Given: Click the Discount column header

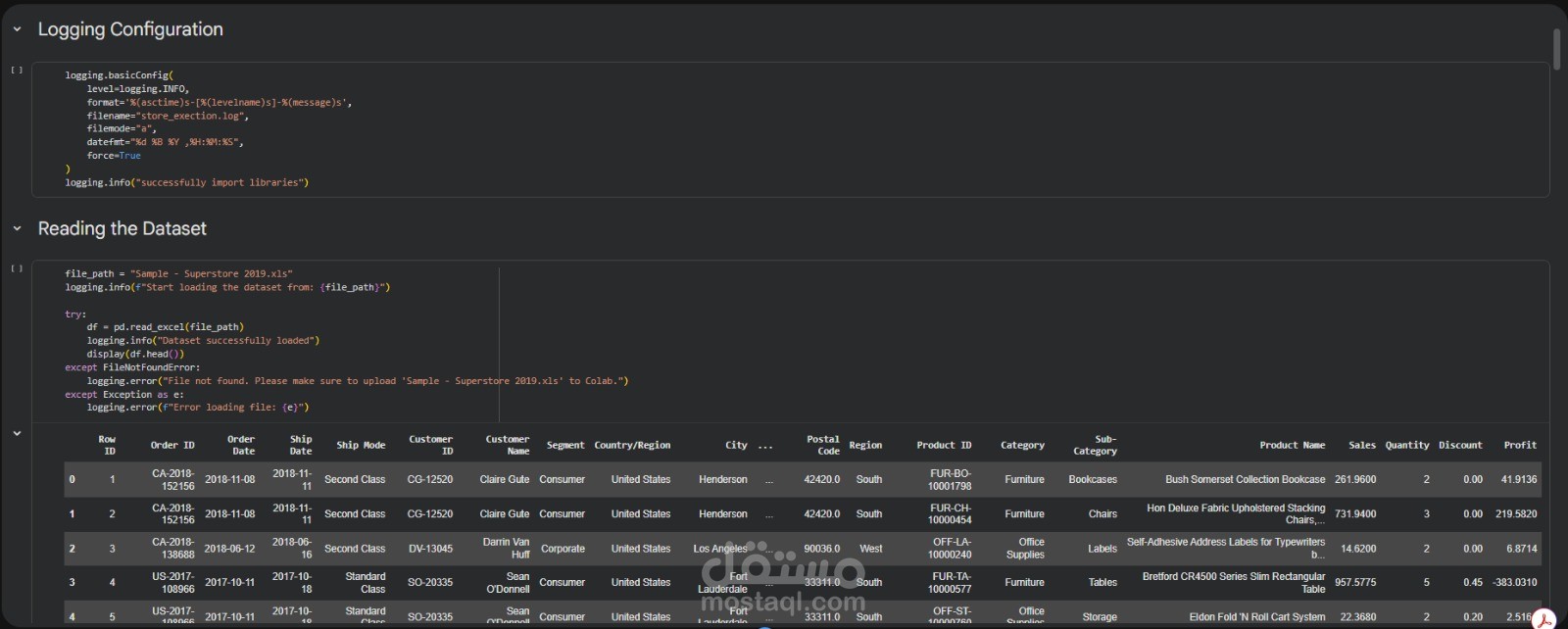Looking at the screenshot, I should pos(1460,445).
